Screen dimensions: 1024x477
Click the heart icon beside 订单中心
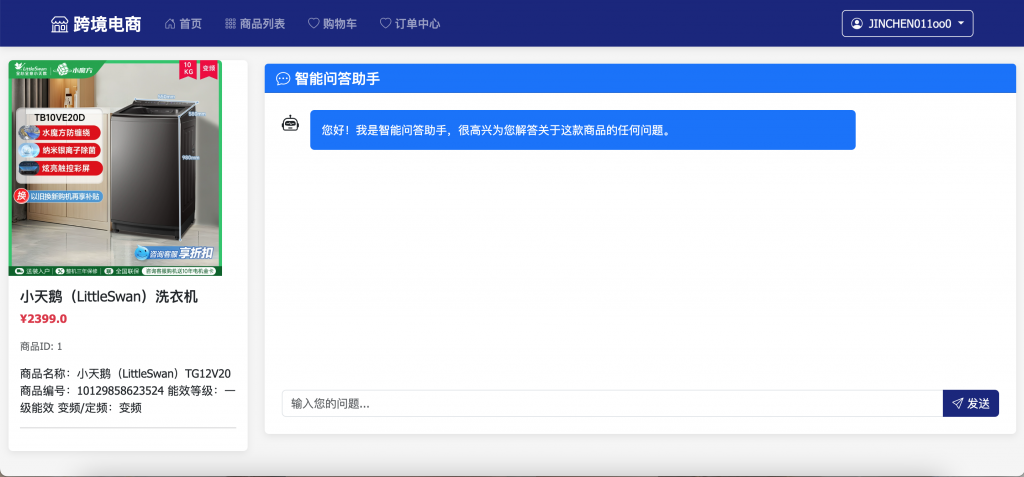coord(385,24)
